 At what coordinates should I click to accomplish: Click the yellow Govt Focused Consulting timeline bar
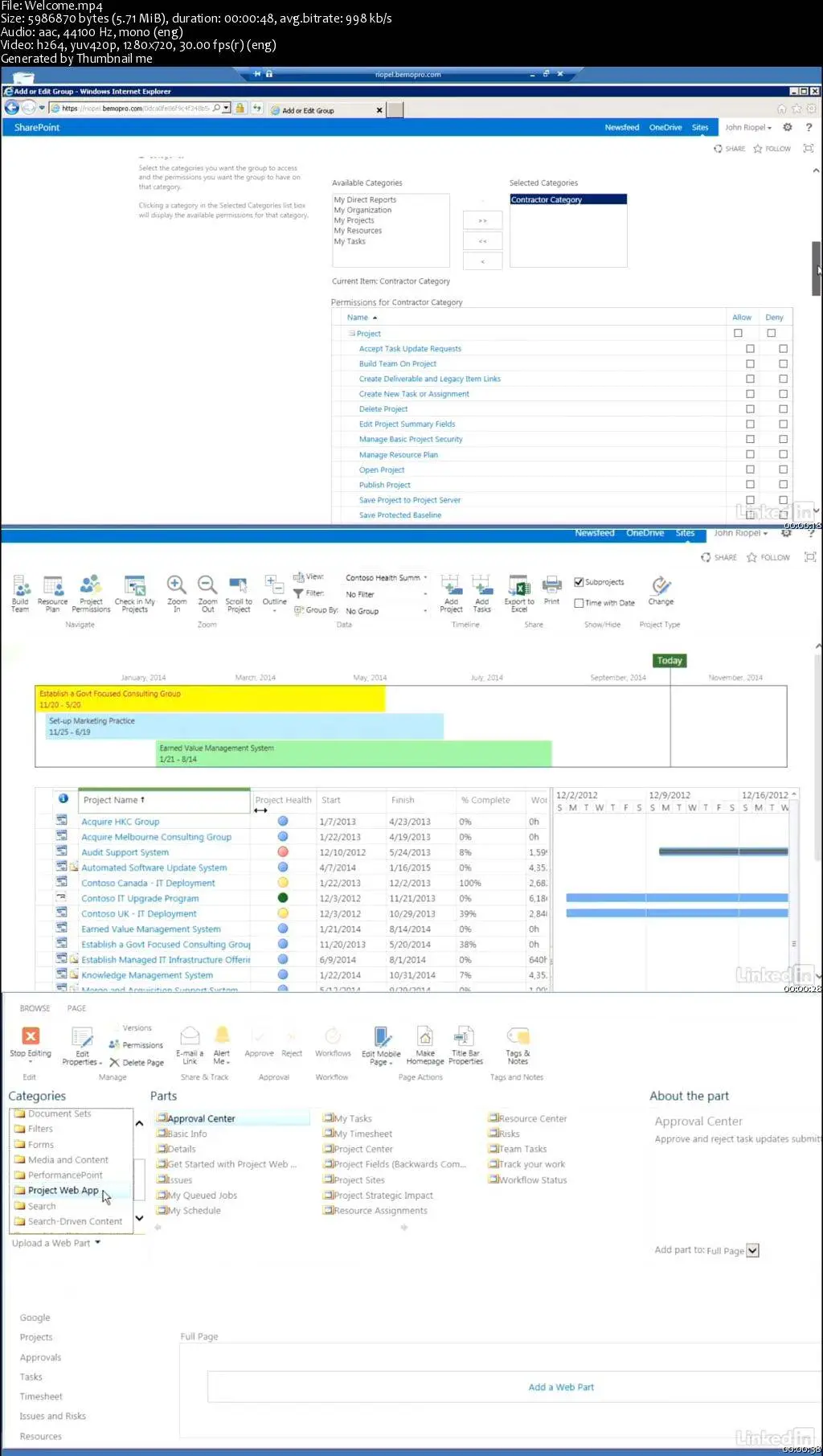(211, 699)
